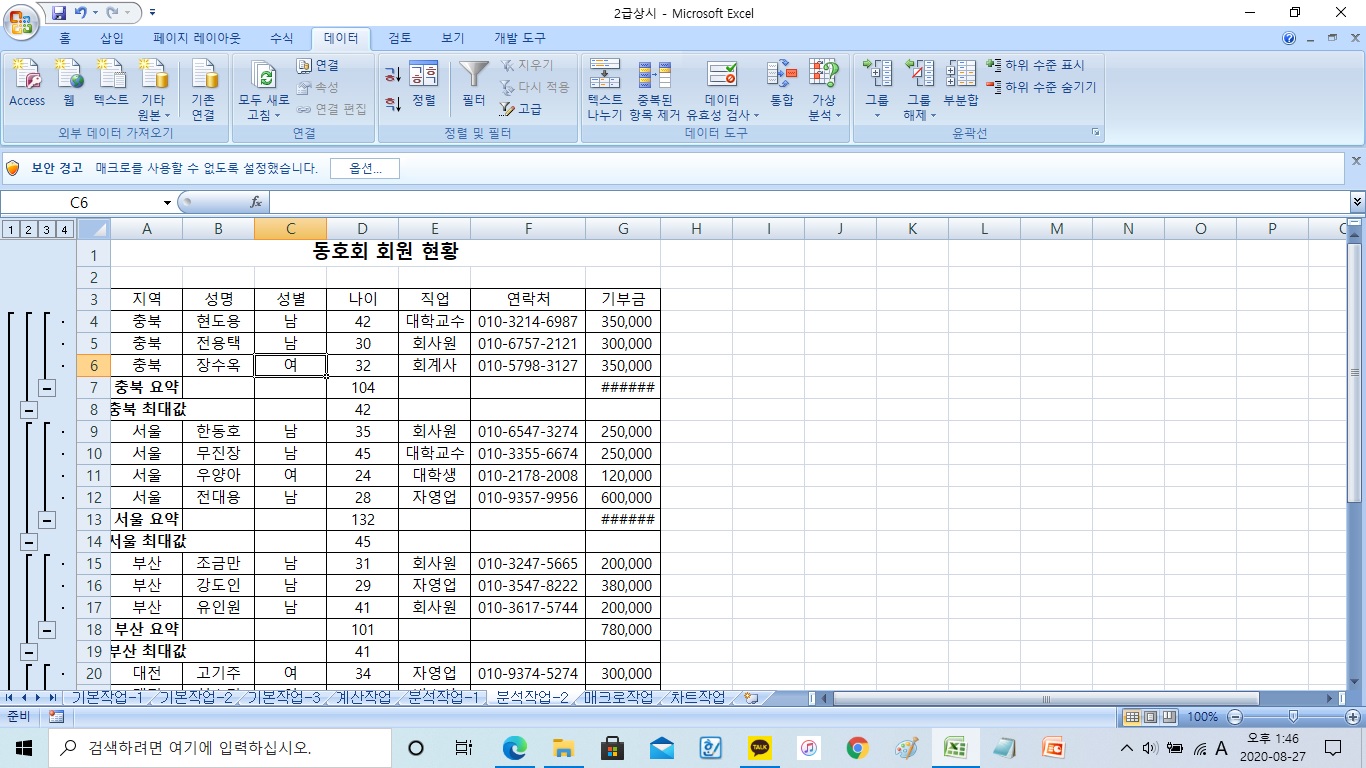1366x768 pixels.
Task: Adjust the zoom slider in status bar
Action: coord(1293,717)
